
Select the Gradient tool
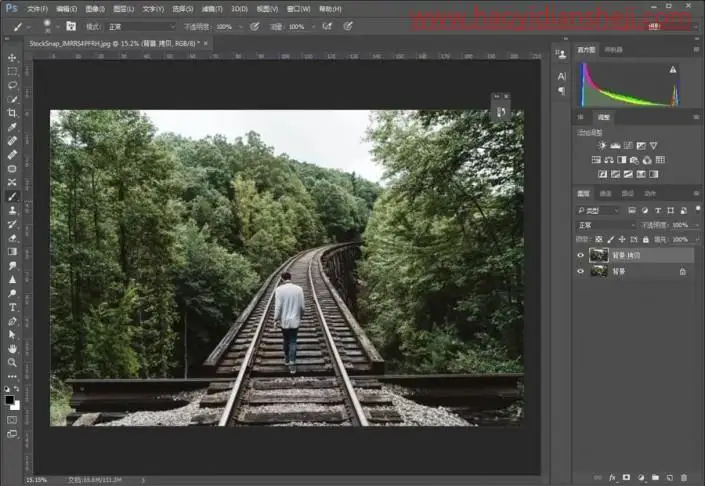(12, 252)
